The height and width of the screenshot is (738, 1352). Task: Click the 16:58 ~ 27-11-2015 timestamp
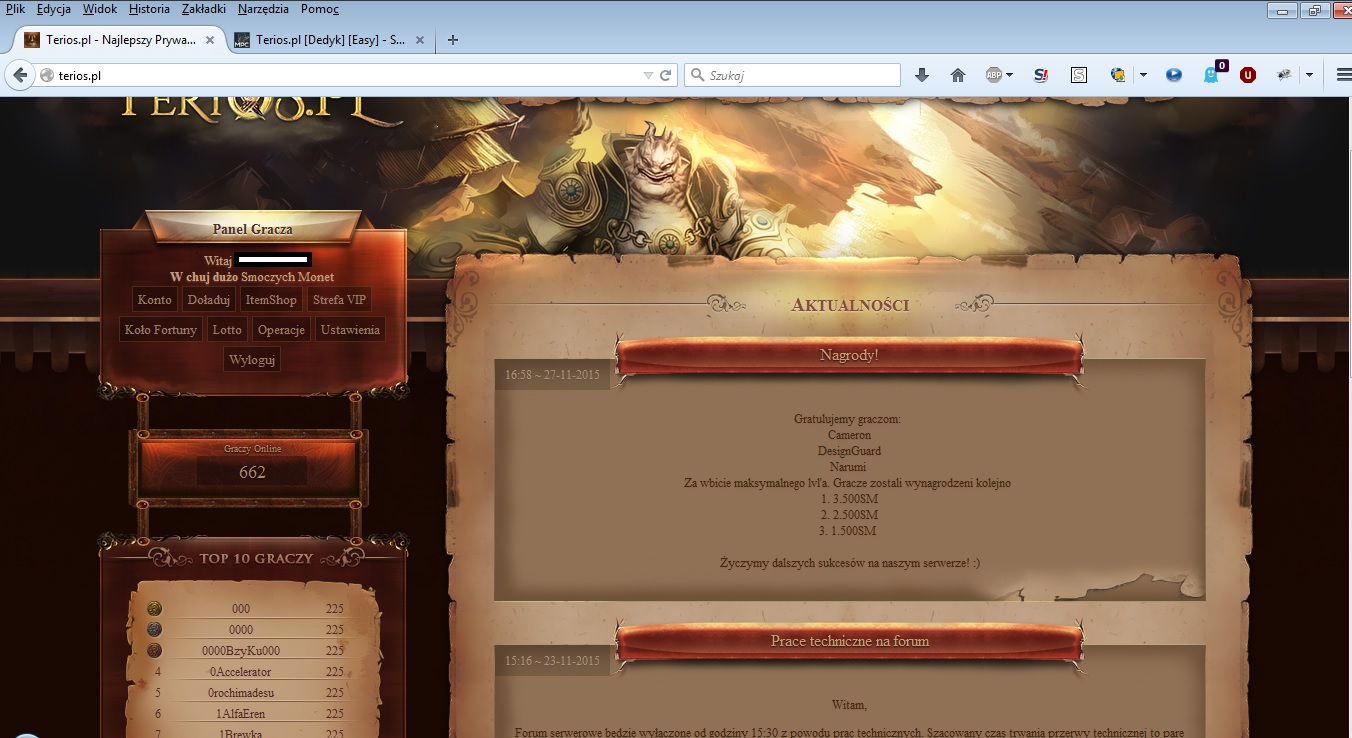coord(552,375)
